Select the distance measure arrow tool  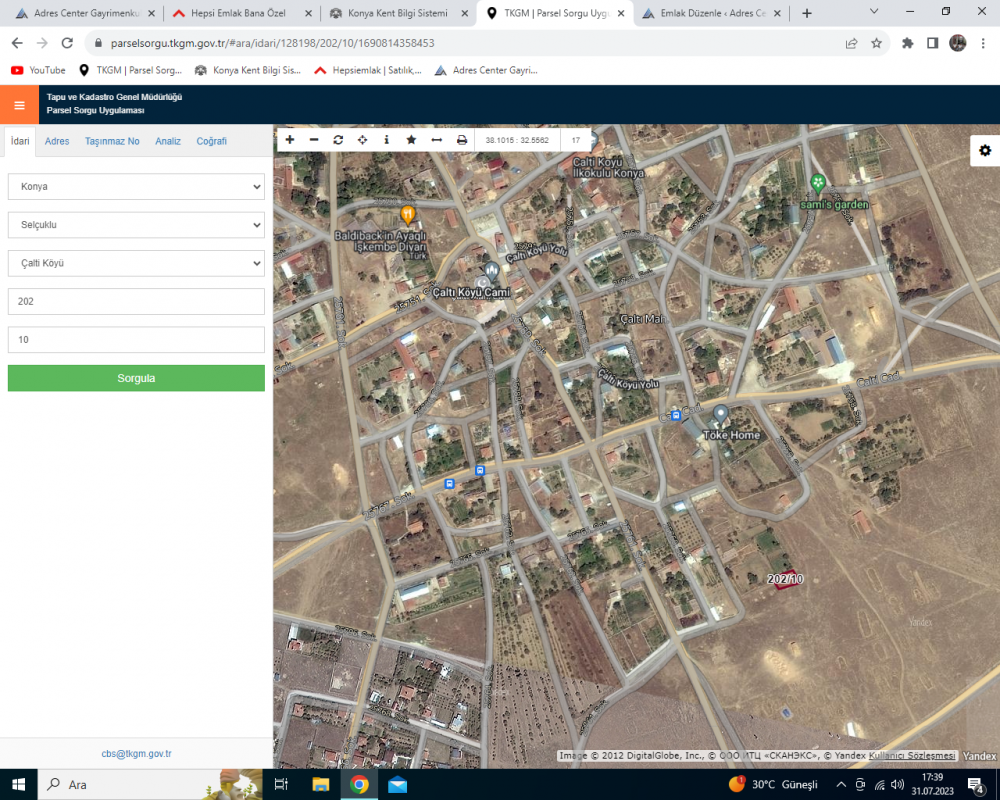point(437,140)
